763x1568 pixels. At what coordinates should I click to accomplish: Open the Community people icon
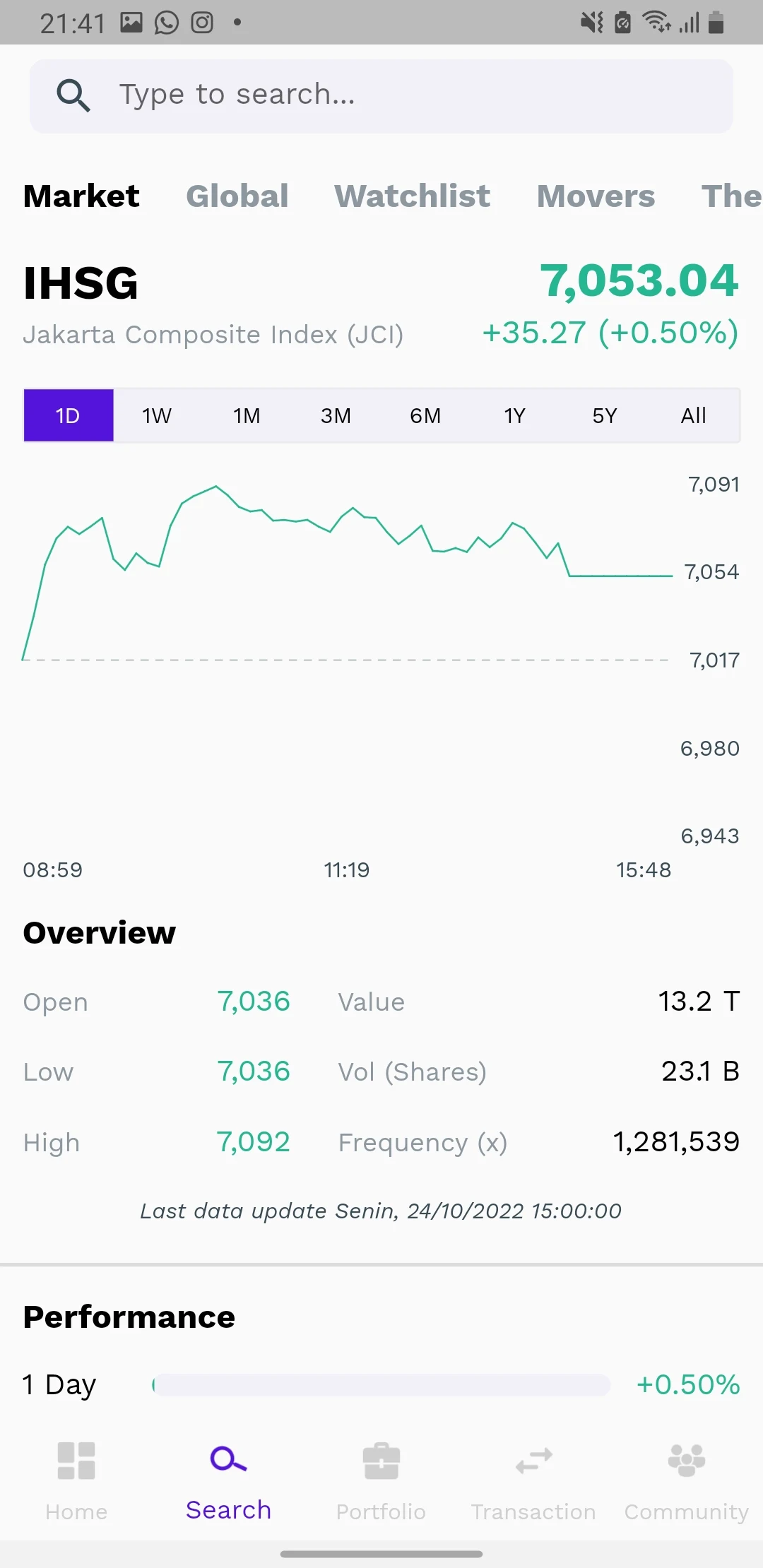686,1461
